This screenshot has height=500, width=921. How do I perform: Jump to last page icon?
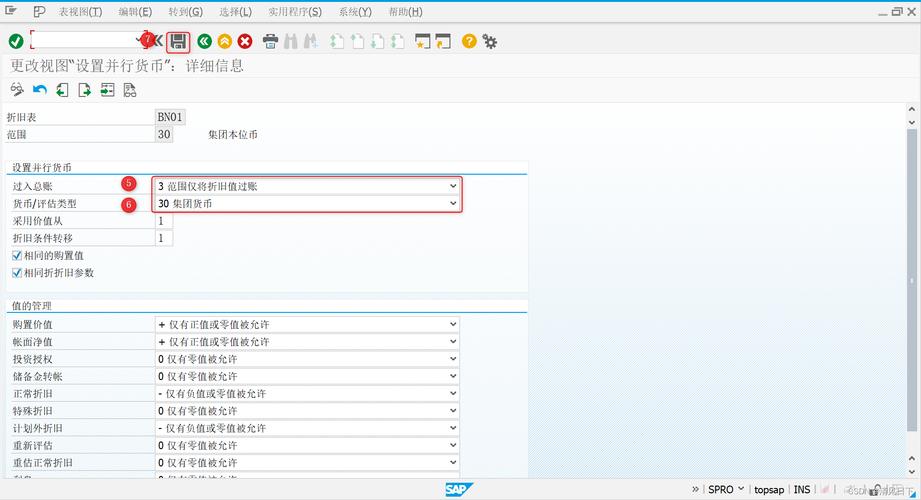click(398, 41)
